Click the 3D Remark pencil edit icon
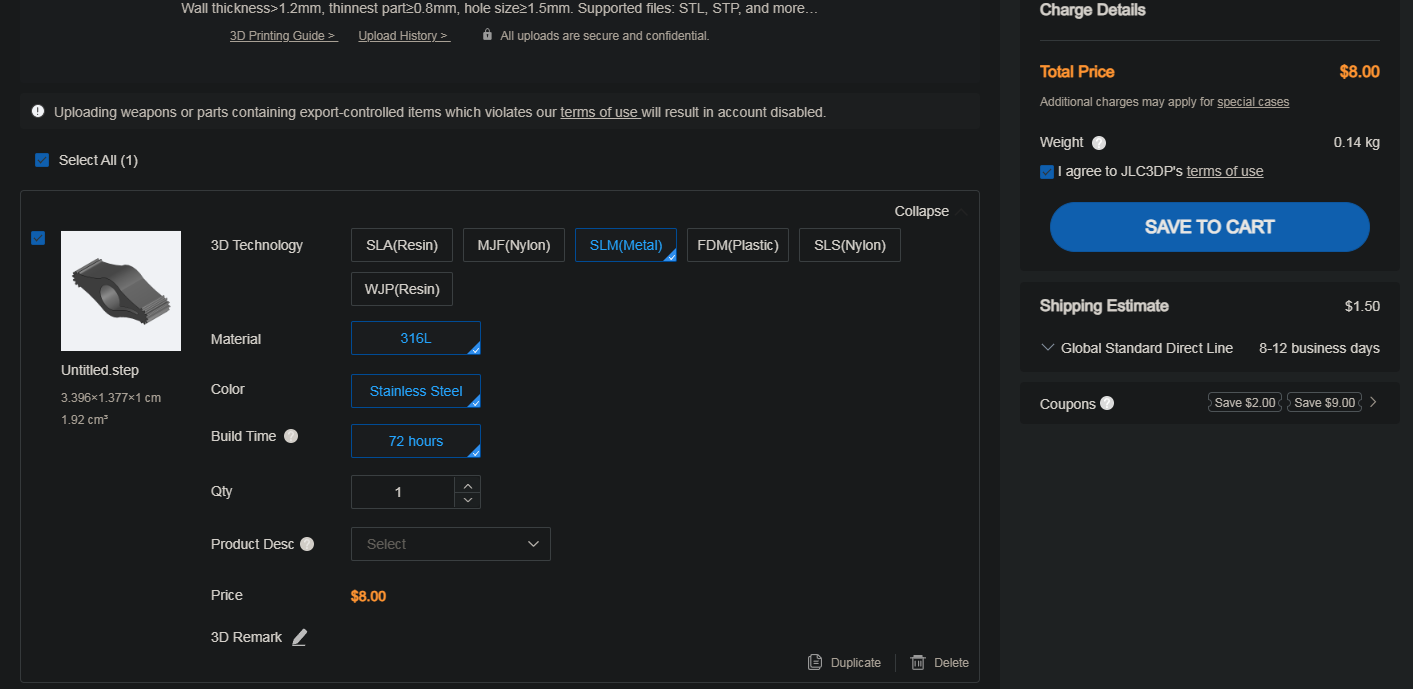The width and height of the screenshot is (1413, 689). click(x=300, y=637)
